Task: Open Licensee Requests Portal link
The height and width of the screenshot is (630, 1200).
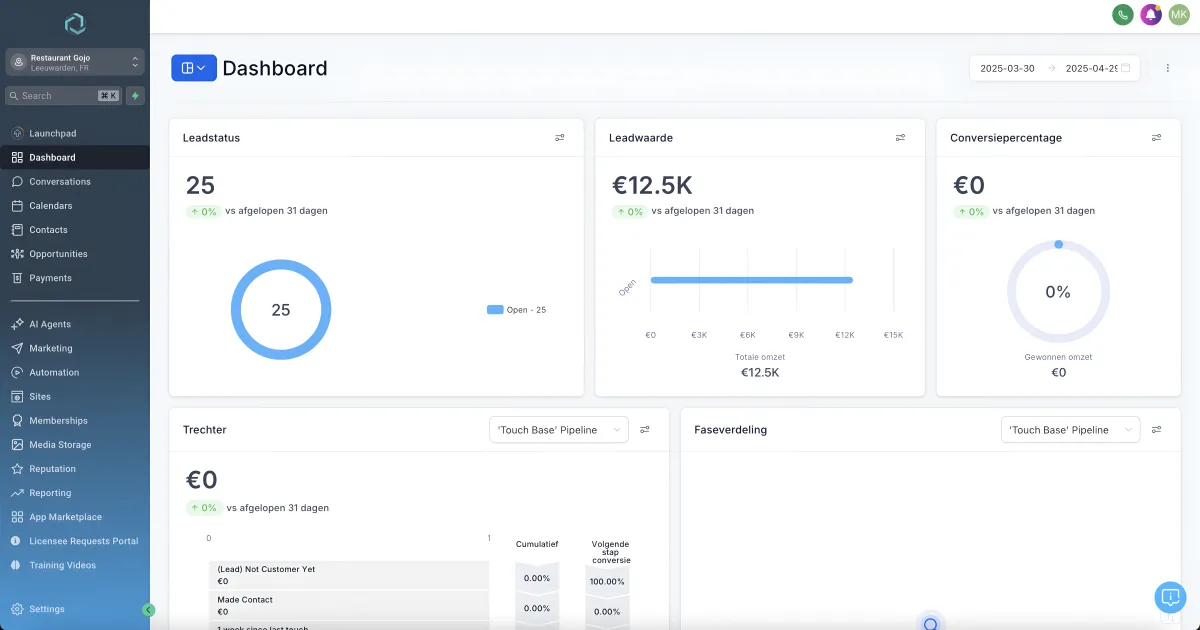Action: (84, 541)
